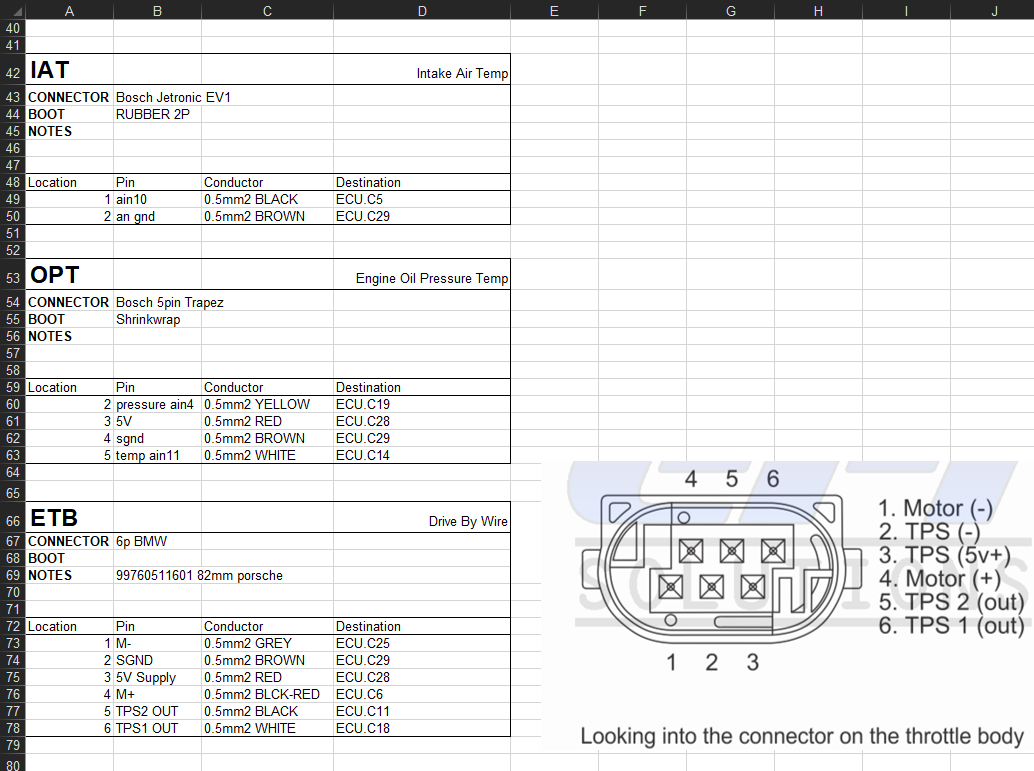Click the "Bosch Jetronic EV1" cell
The image size is (1034, 771).
[x=158, y=97]
